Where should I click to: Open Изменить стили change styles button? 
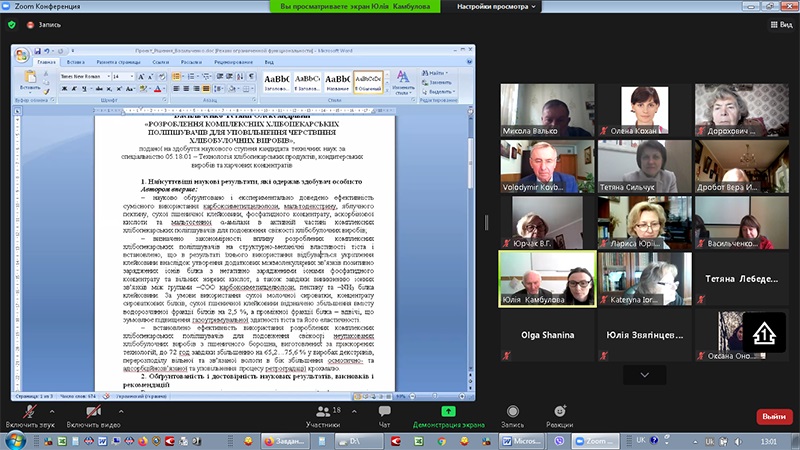[403, 83]
